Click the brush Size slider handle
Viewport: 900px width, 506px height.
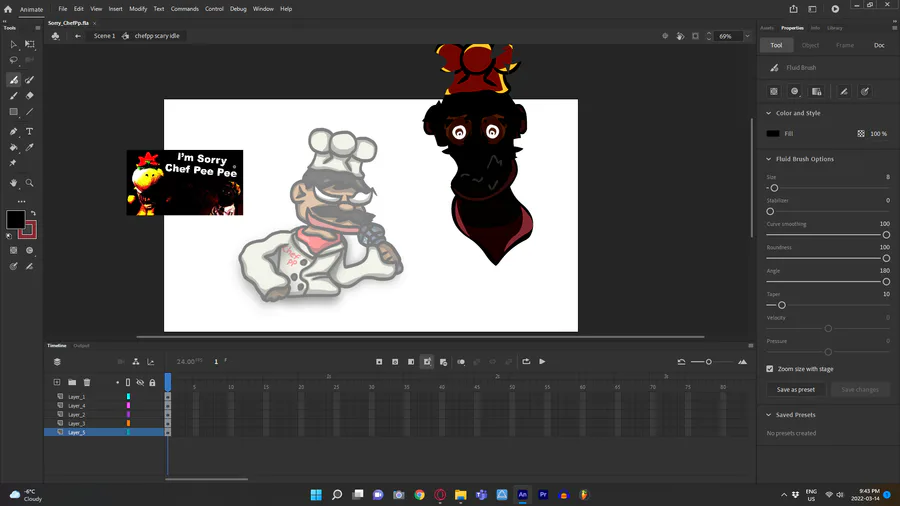[x=774, y=188]
